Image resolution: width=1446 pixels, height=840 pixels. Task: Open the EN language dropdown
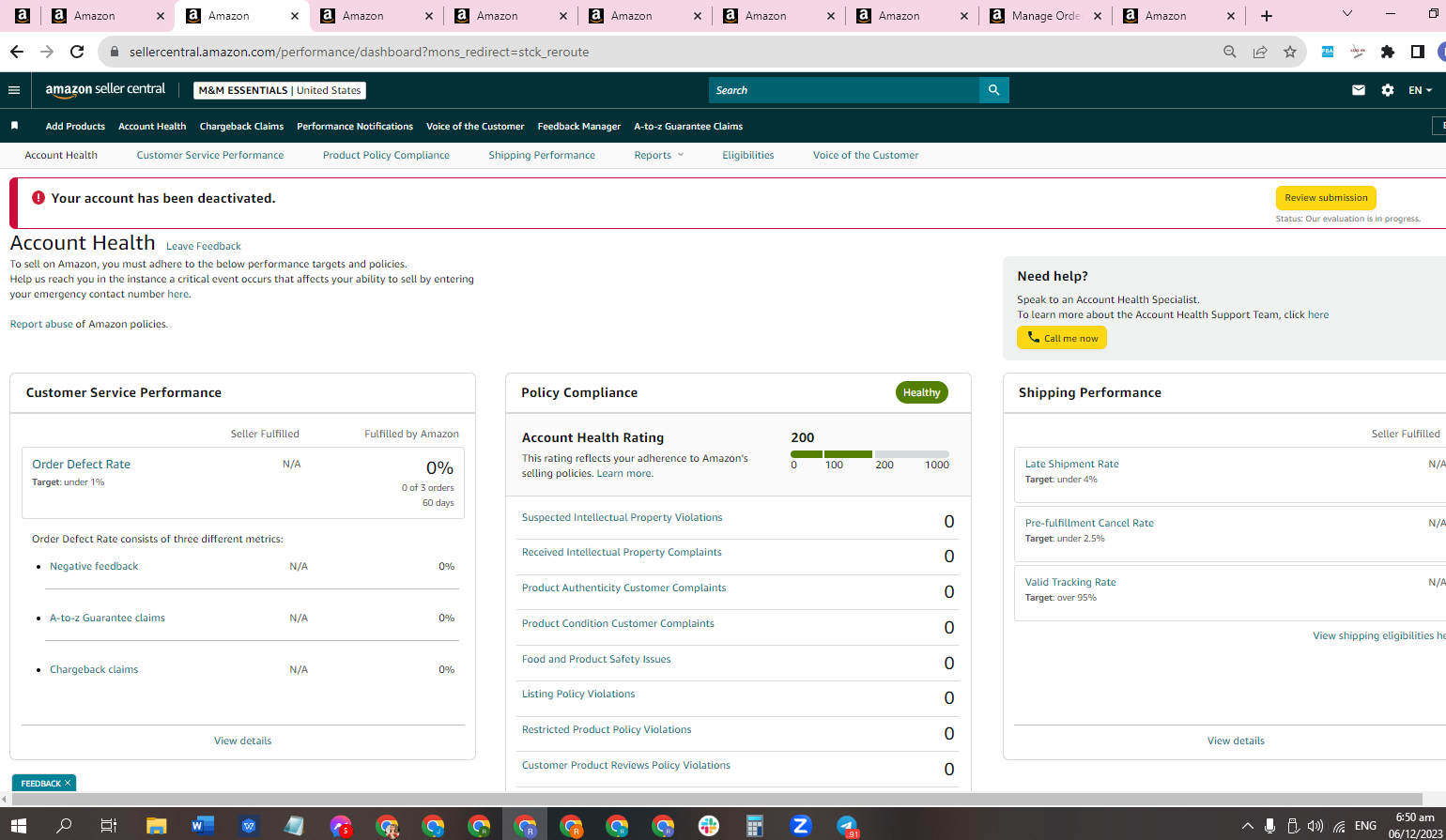(1420, 90)
